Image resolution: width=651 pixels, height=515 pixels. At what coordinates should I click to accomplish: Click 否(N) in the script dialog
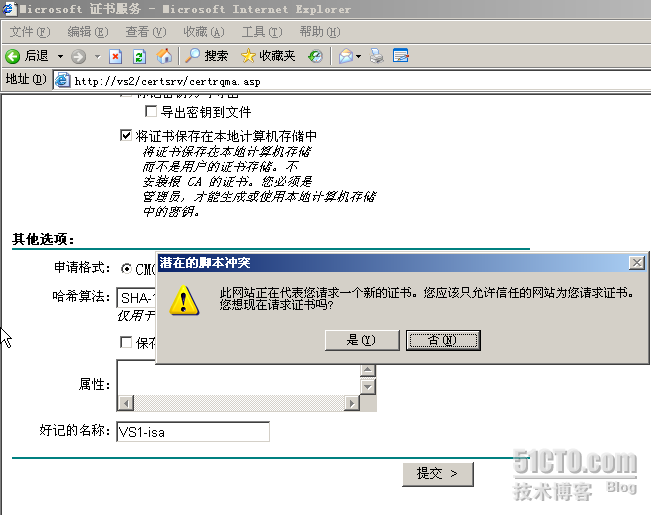(x=443, y=340)
